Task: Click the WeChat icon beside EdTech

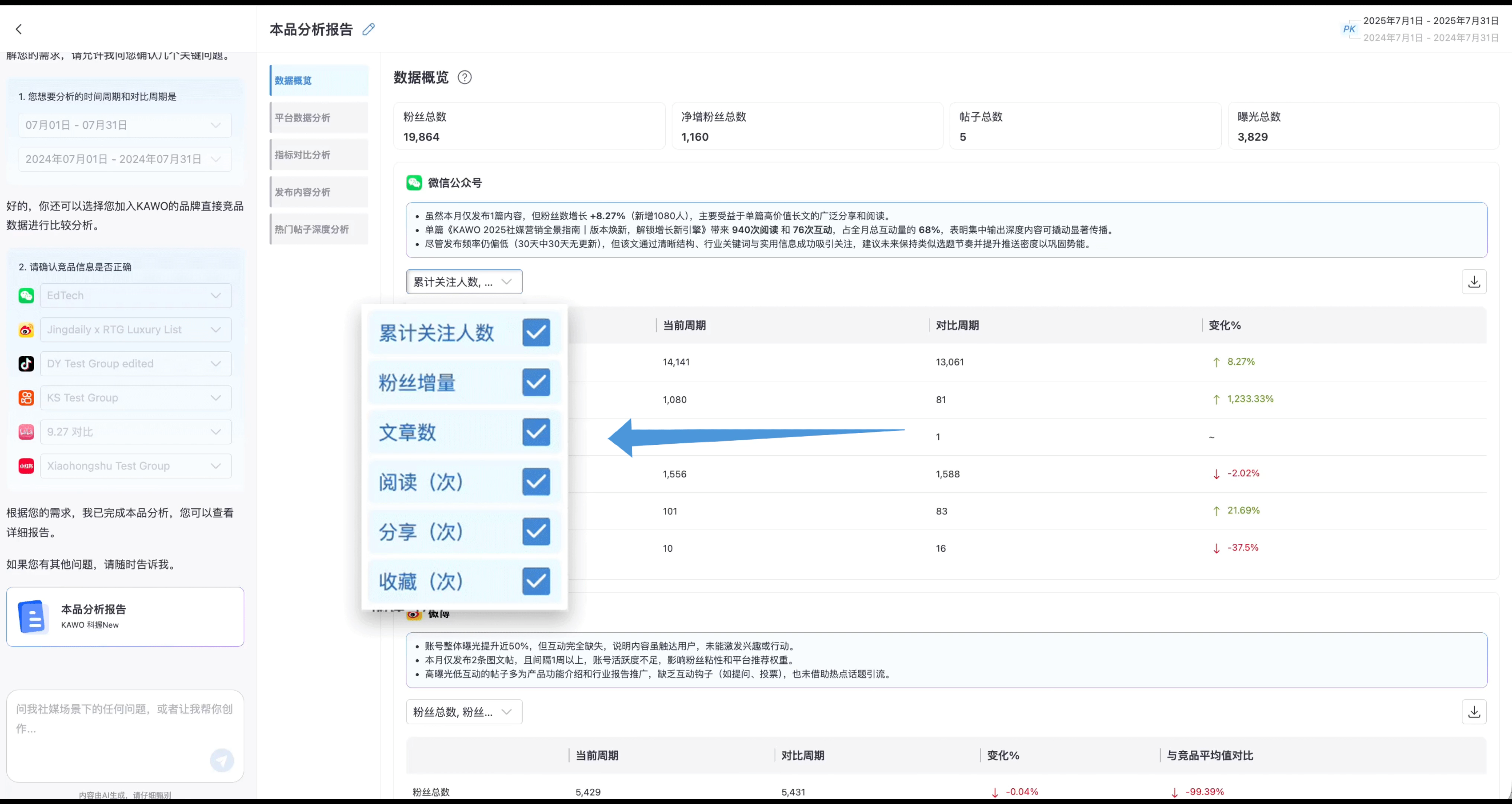Action: [x=26, y=295]
